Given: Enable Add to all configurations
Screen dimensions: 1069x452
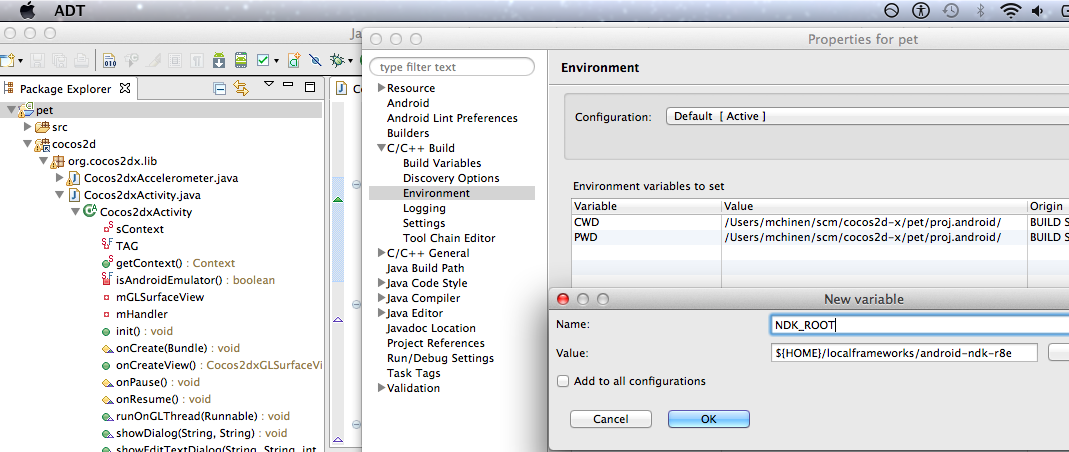Looking at the screenshot, I should [563, 382].
